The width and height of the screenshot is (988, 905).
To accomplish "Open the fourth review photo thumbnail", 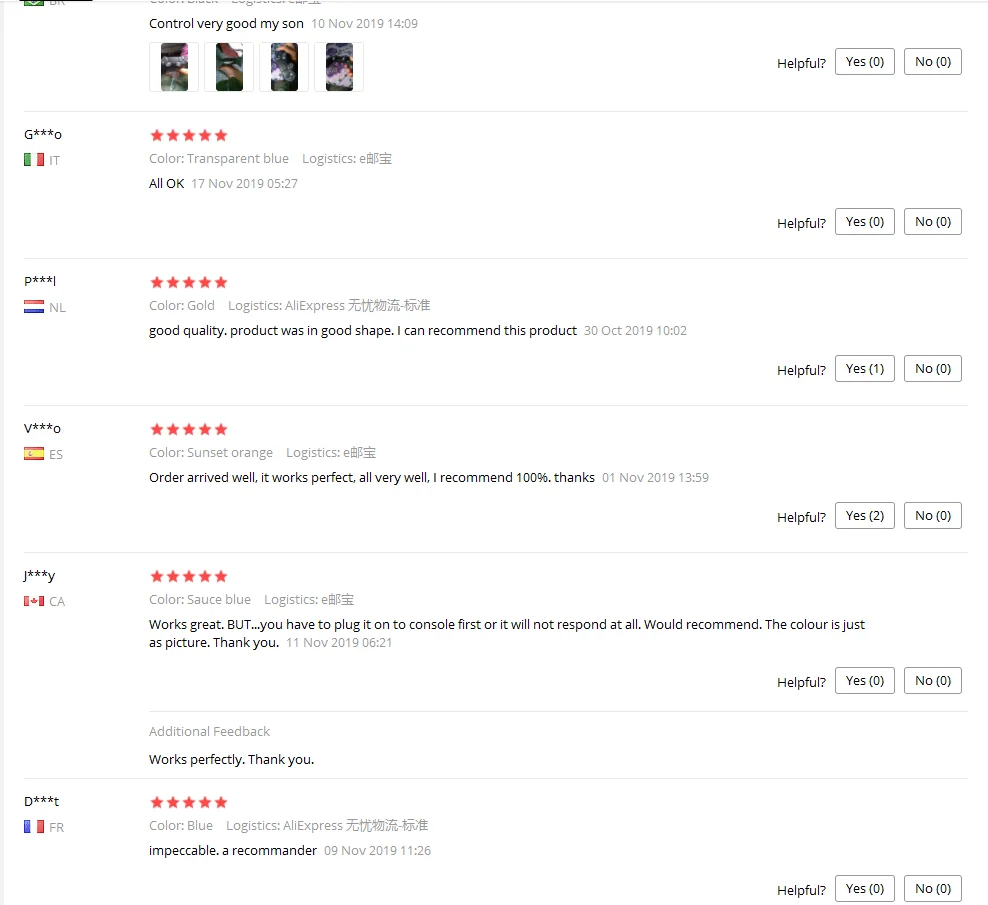I will [339, 67].
